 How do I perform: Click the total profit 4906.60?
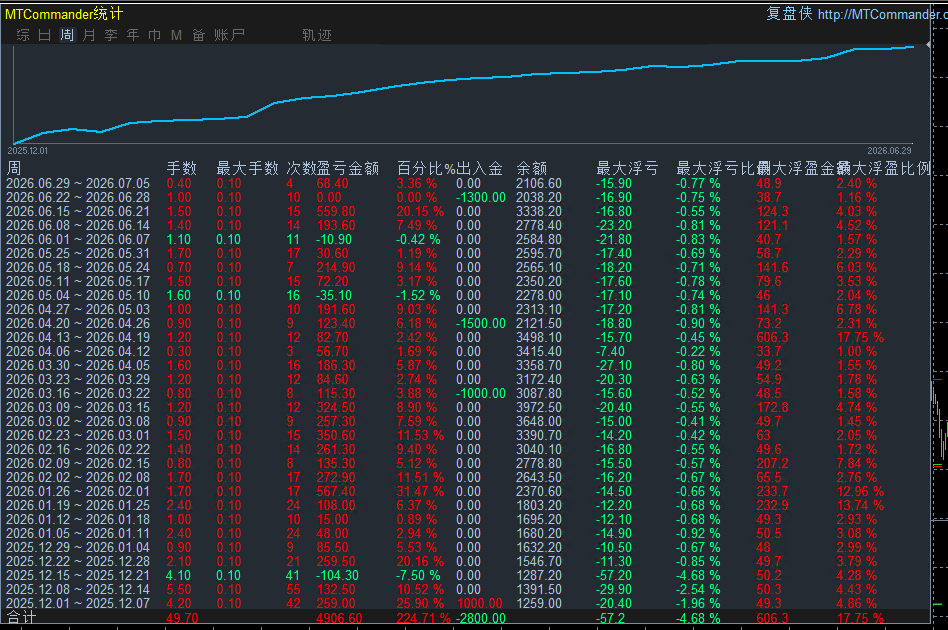coord(339,618)
